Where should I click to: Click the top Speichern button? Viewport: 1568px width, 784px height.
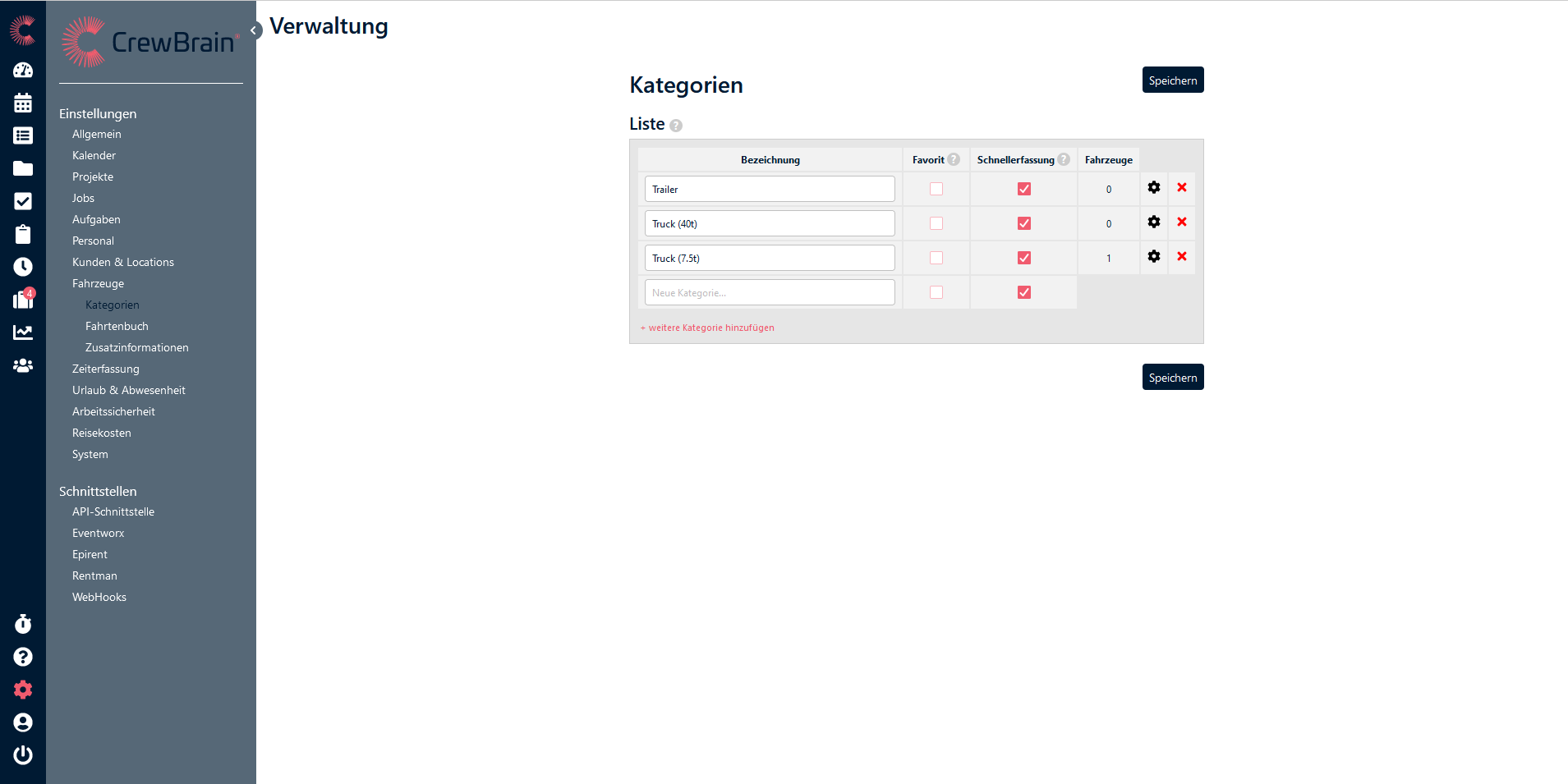tap(1173, 80)
